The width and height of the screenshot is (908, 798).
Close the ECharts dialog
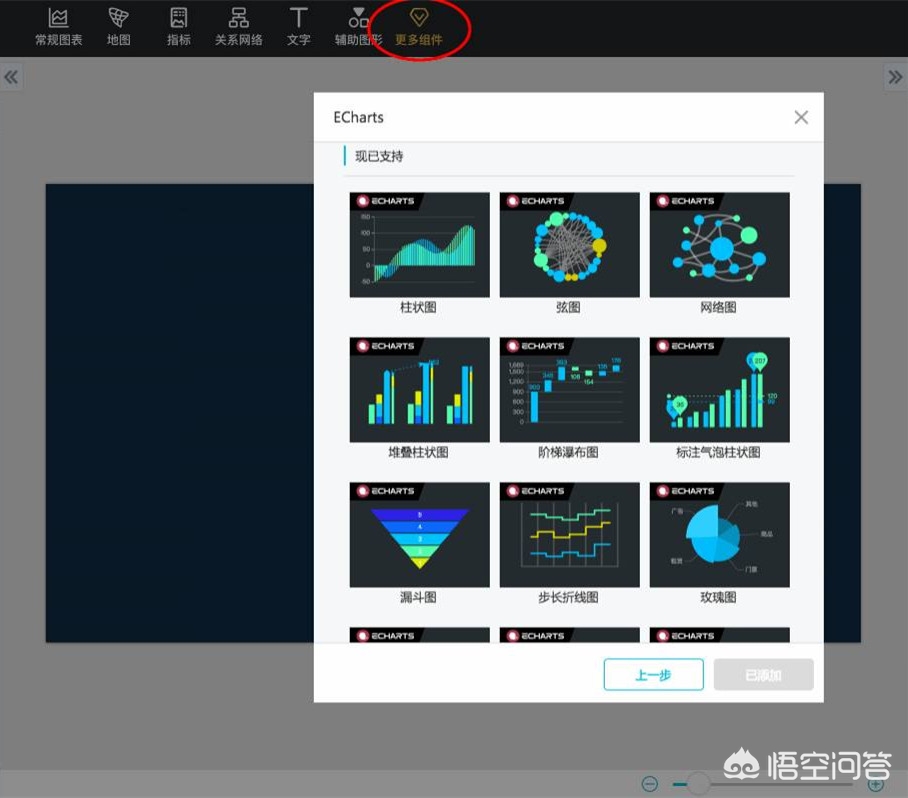801,118
